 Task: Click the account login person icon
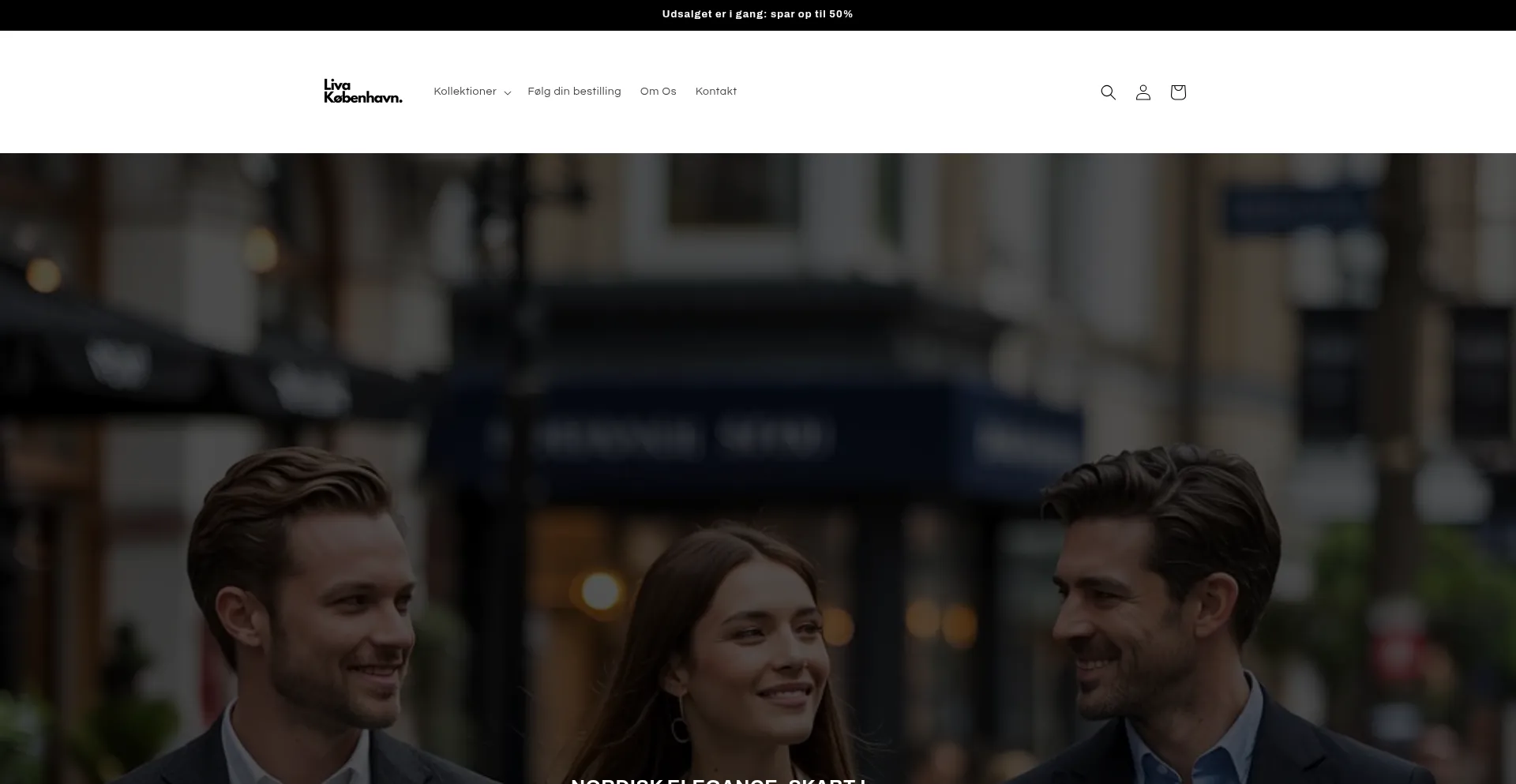coord(1143,92)
